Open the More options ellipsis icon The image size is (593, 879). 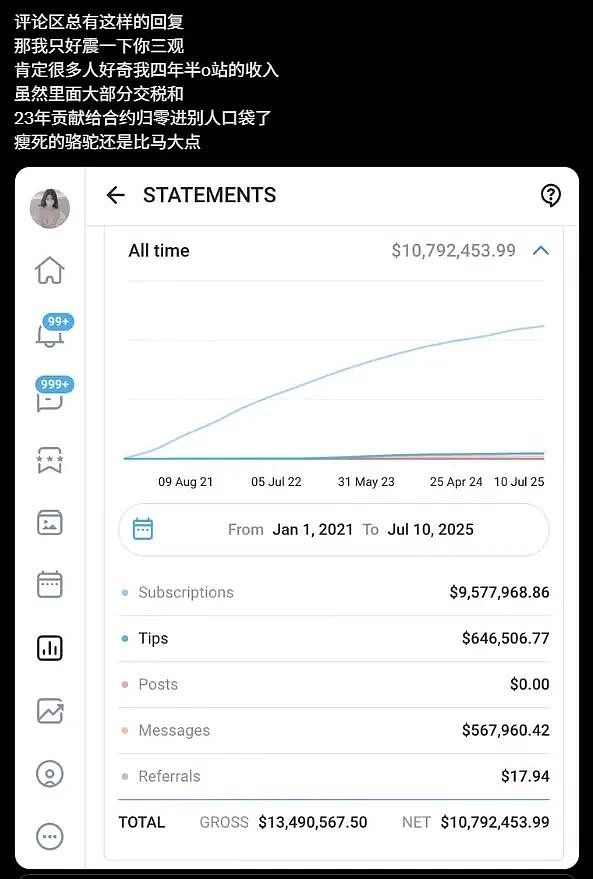click(x=50, y=837)
